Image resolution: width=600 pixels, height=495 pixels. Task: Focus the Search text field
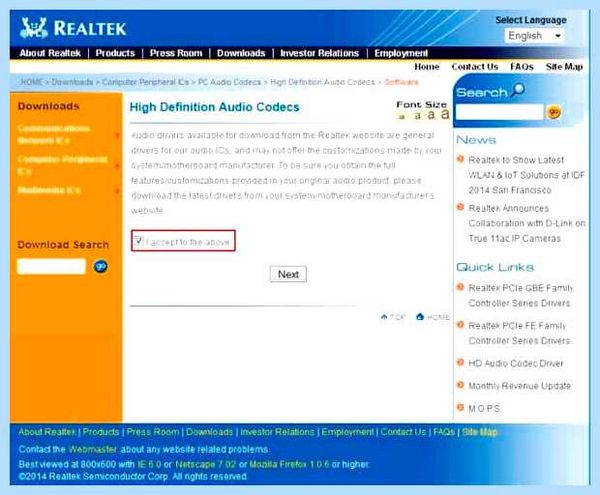(x=499, y=112)
